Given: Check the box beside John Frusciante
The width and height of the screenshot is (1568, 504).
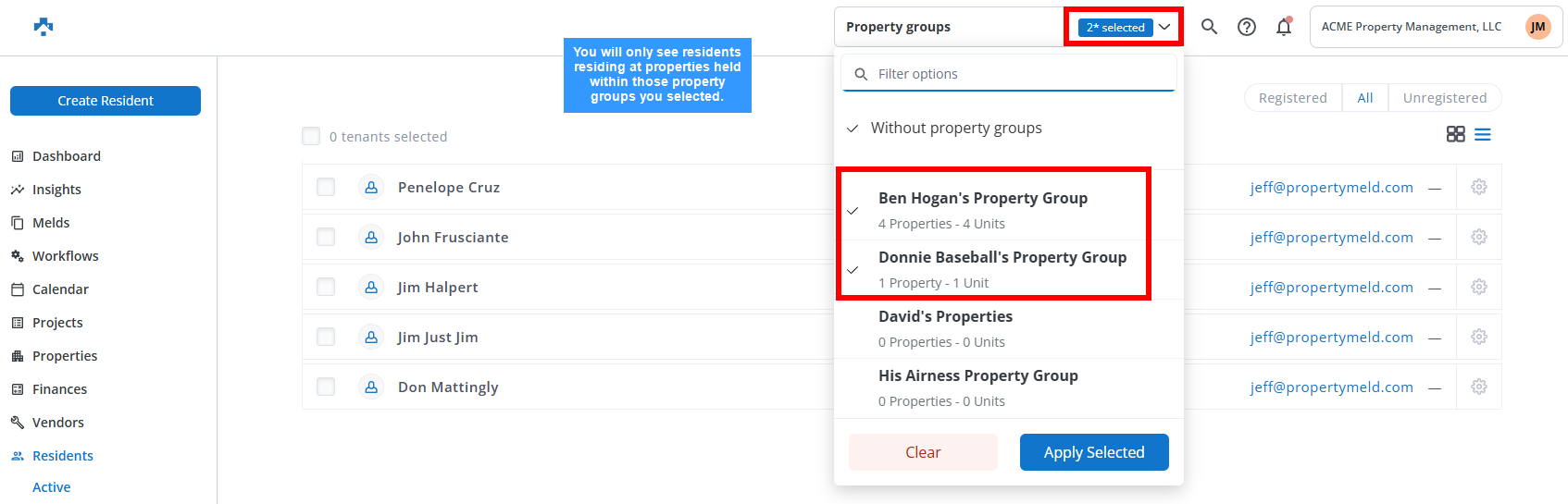Looking at the screenshot, I should coord(326,237).
